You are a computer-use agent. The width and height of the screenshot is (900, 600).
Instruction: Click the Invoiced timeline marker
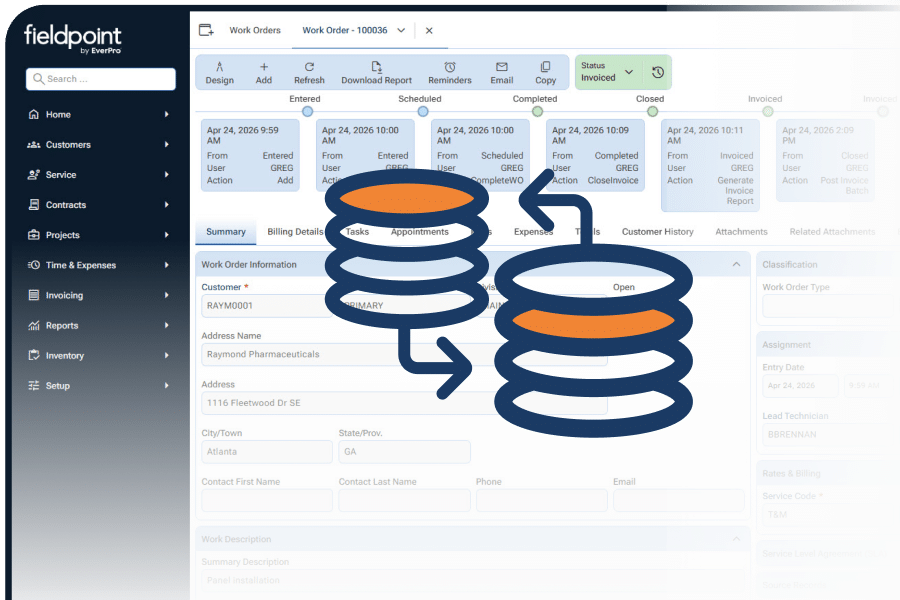768,111
